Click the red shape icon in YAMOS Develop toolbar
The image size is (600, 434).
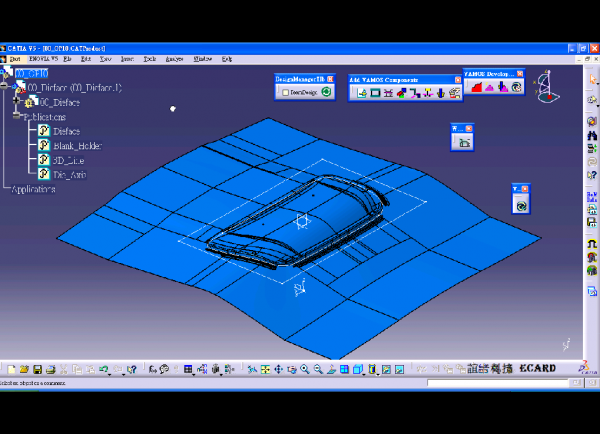(x=477, y=87)
